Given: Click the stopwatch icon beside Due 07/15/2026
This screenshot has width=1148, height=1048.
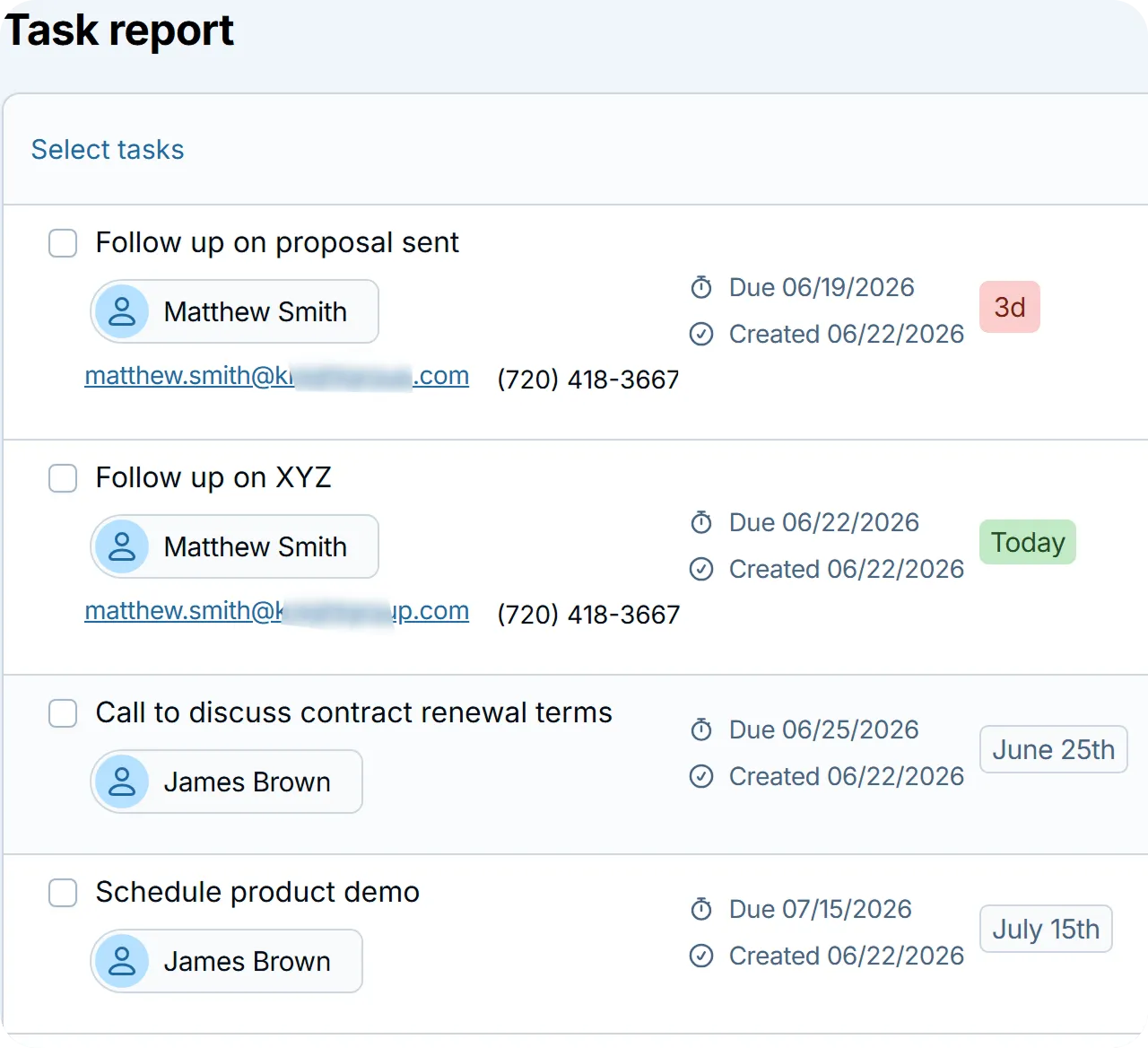Looking at the screenshot, I should point(701,909).
